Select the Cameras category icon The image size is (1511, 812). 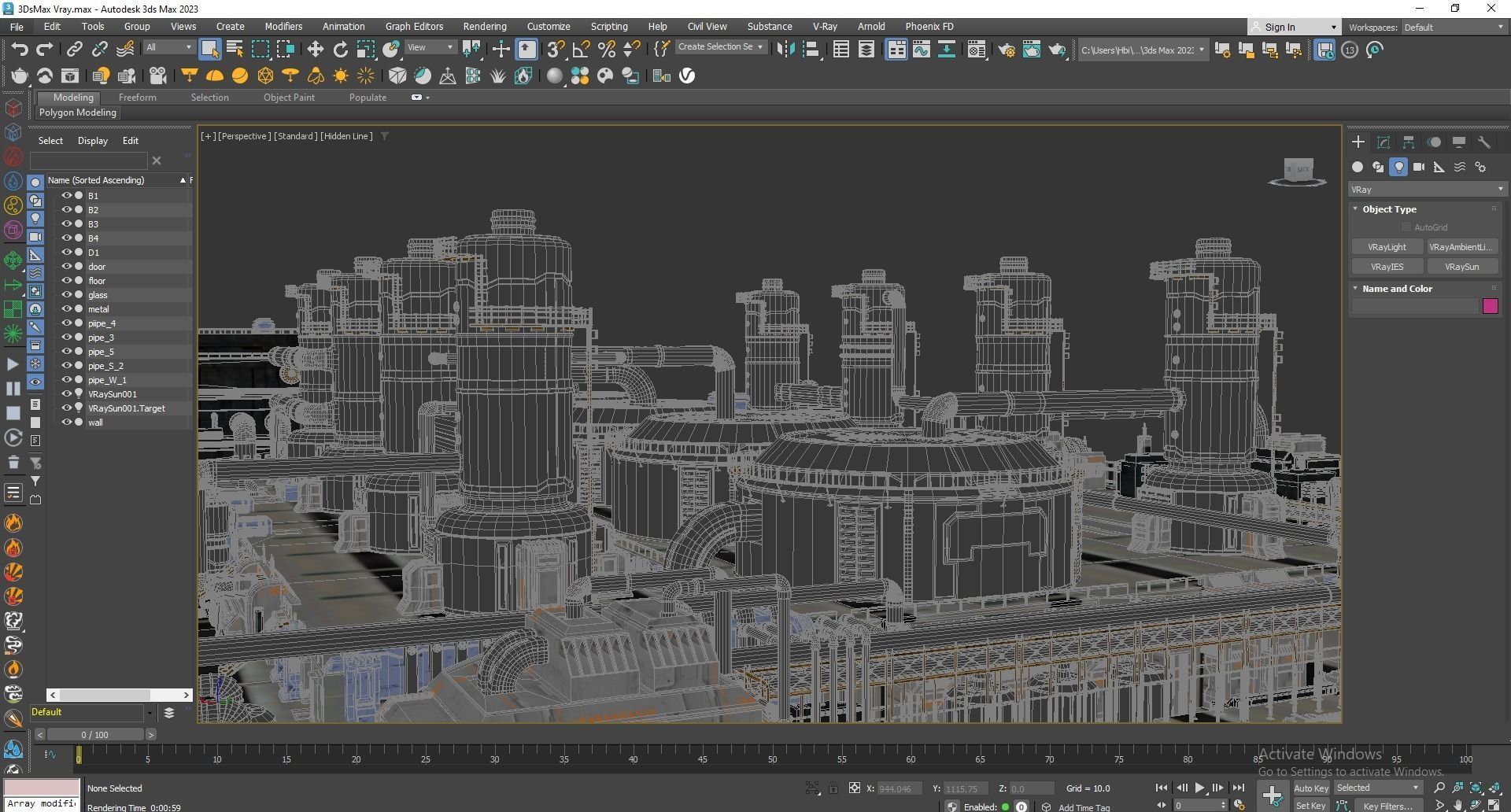click(x=1419, y=167)
